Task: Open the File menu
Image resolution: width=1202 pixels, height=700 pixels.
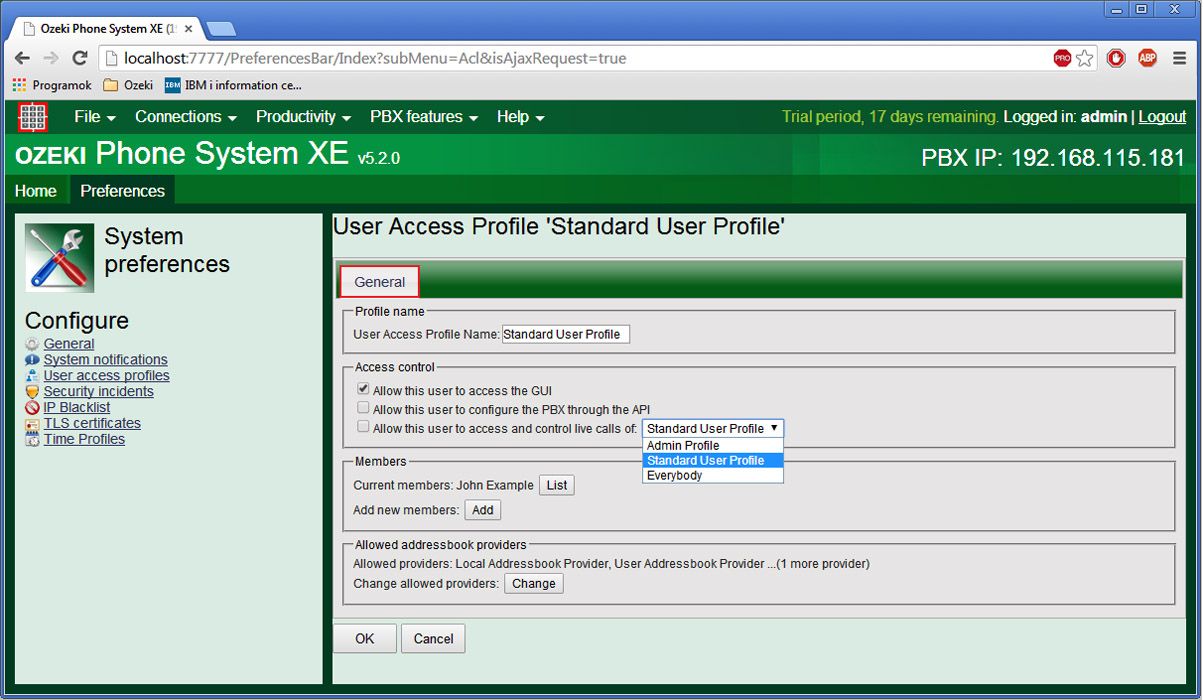Action: click(x=95, y=117)
